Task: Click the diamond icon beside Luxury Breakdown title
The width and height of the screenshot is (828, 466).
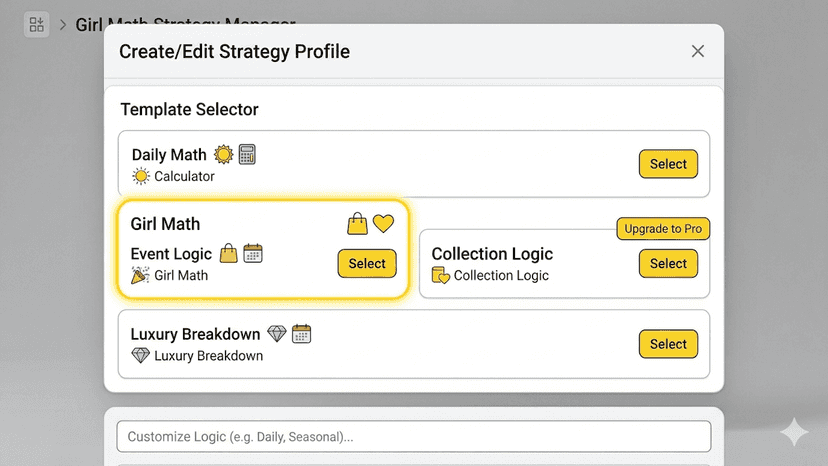Action: (x=277, y=333)
